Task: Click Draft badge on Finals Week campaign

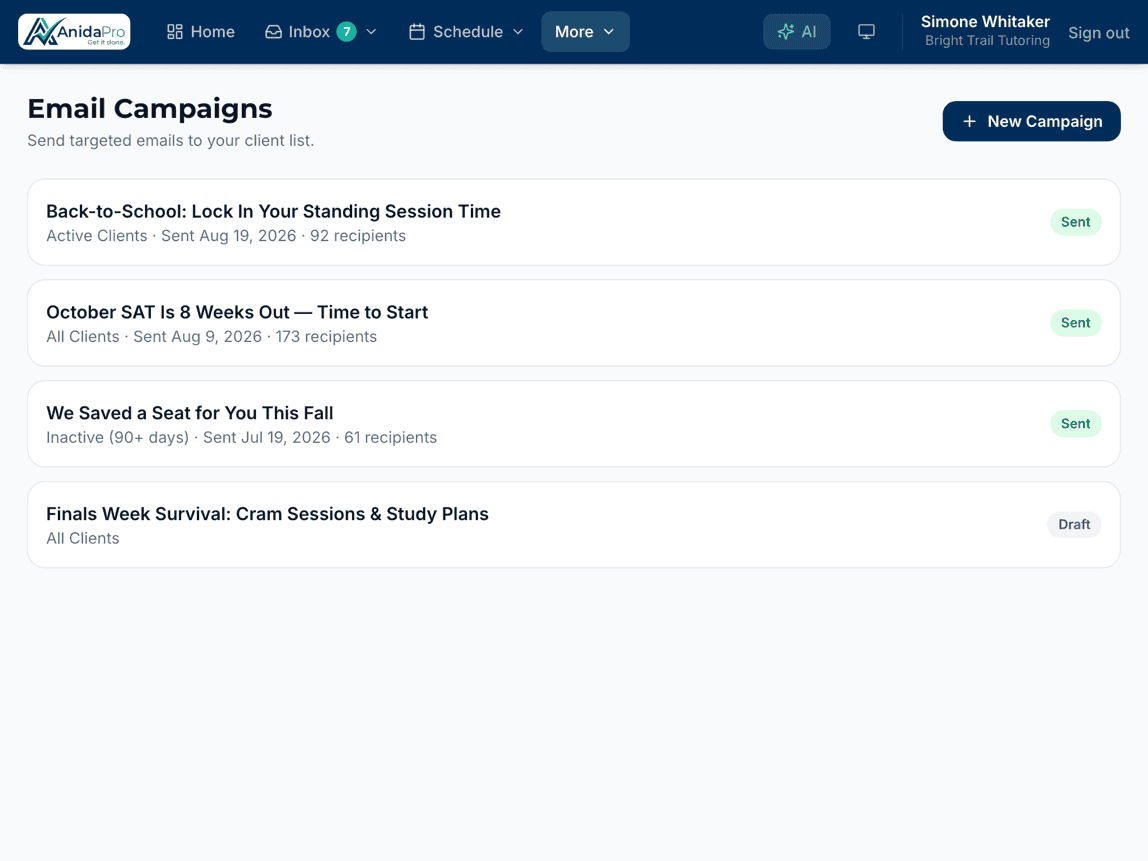Action: point(1073,525)
